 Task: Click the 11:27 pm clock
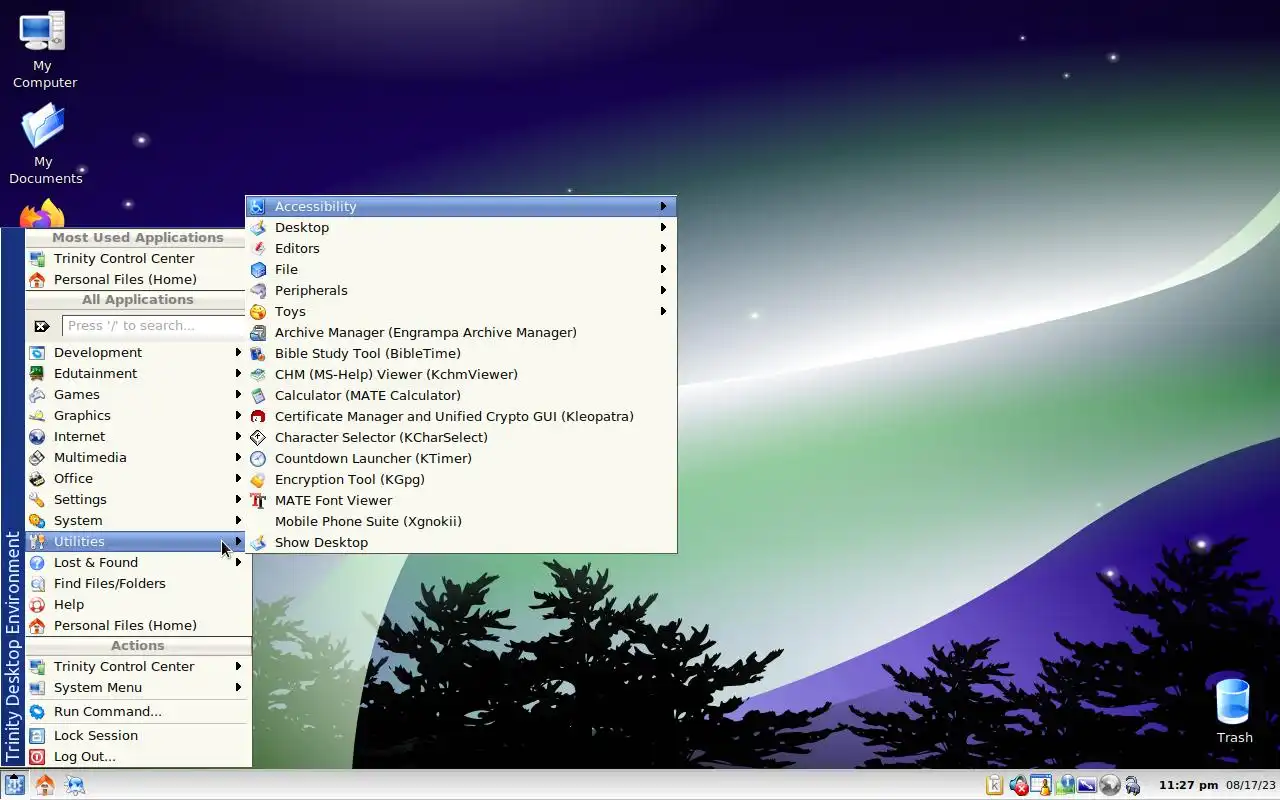pyautogui.click(x=1188, y=785)
